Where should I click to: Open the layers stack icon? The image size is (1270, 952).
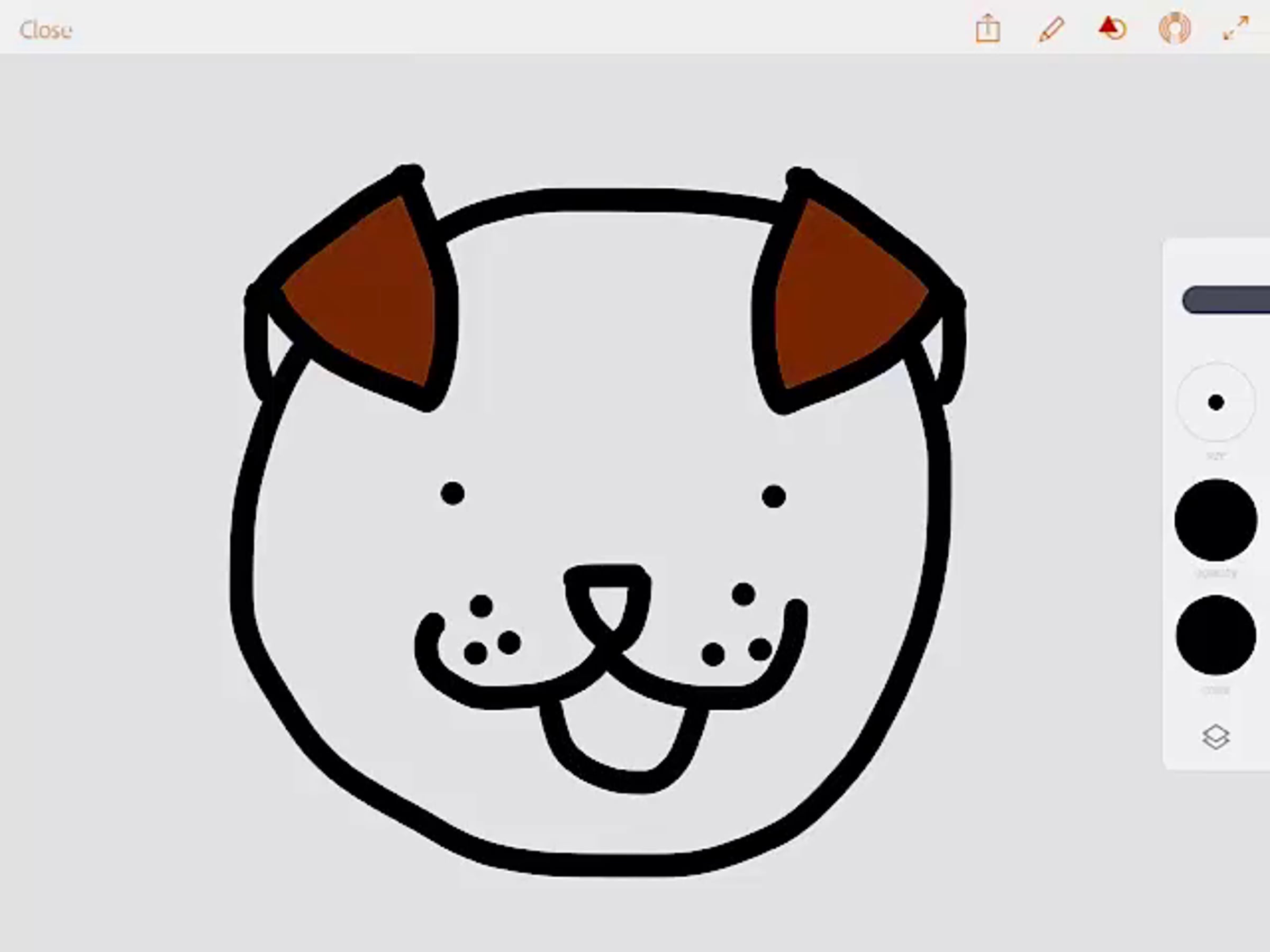(x=1215, y=737)
